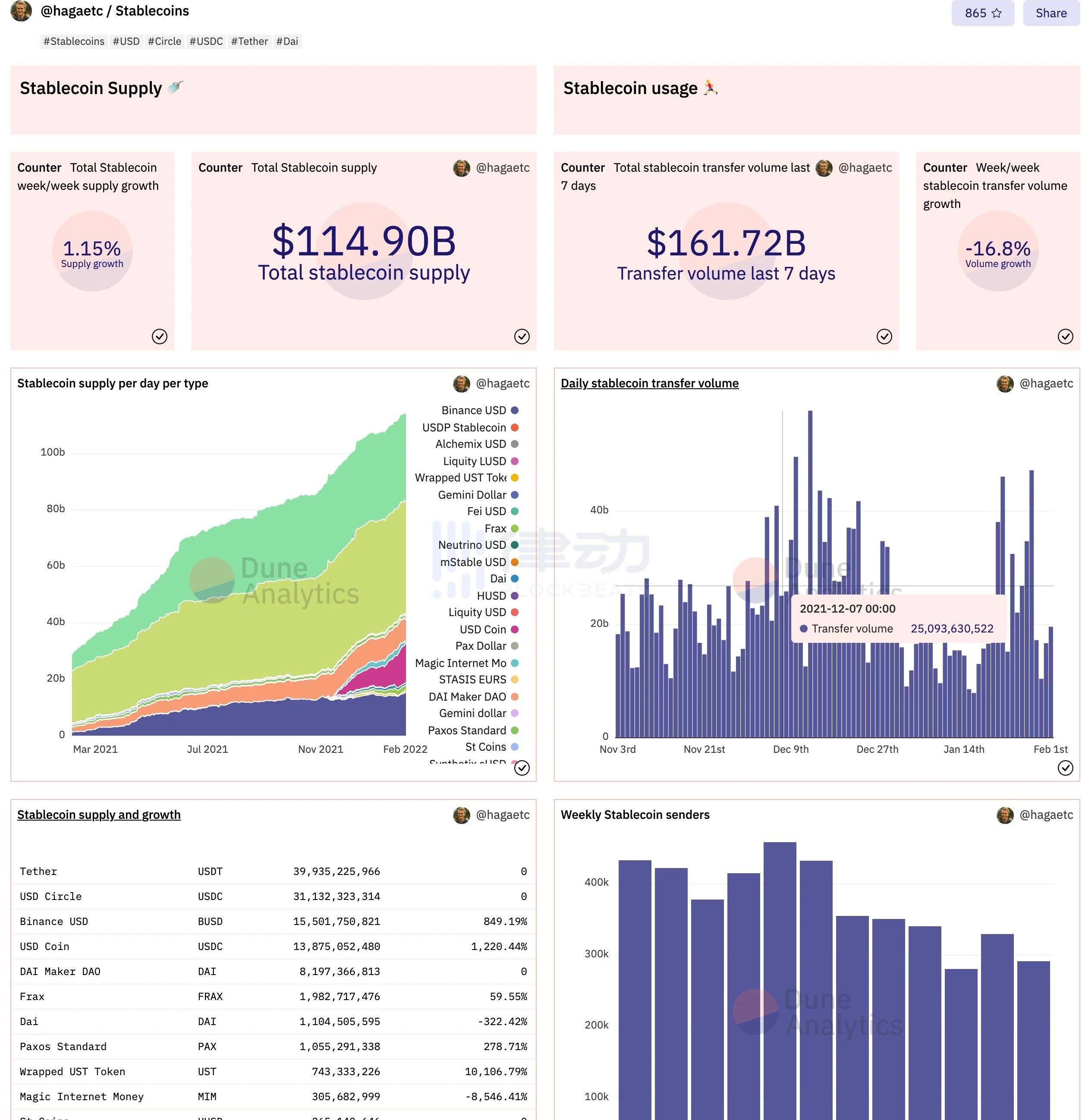Click checkmark icon on Total Stablecoin supply card
Viewport: 1082px width, 1120px height.
coord(522,337)
